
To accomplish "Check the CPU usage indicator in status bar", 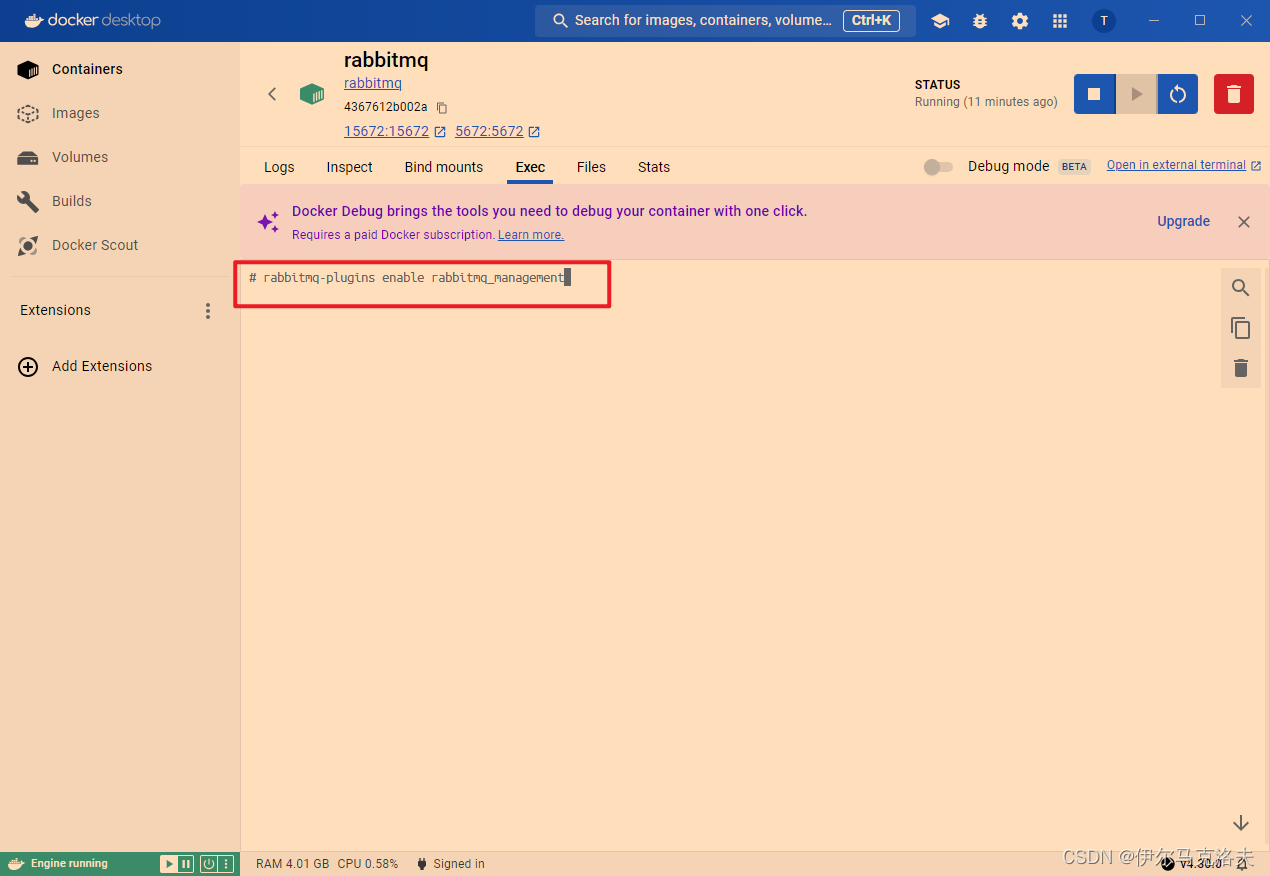I will pyautogui.click(x=368, y=863).
